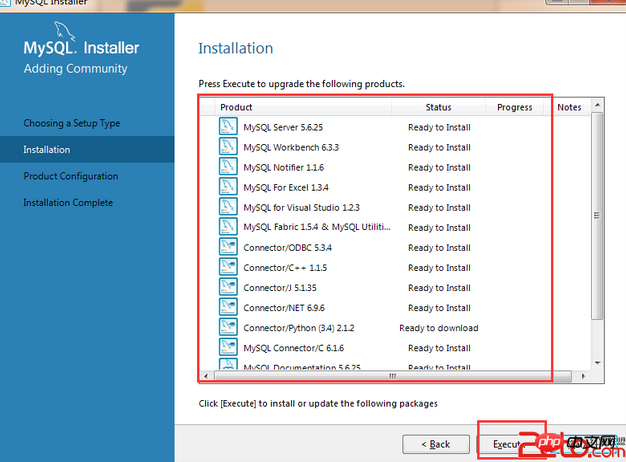Image resolution: width=626 pixels, height=462 pixels.
Task: Select the Installation step in sidebar
Action: pos(87,149)
